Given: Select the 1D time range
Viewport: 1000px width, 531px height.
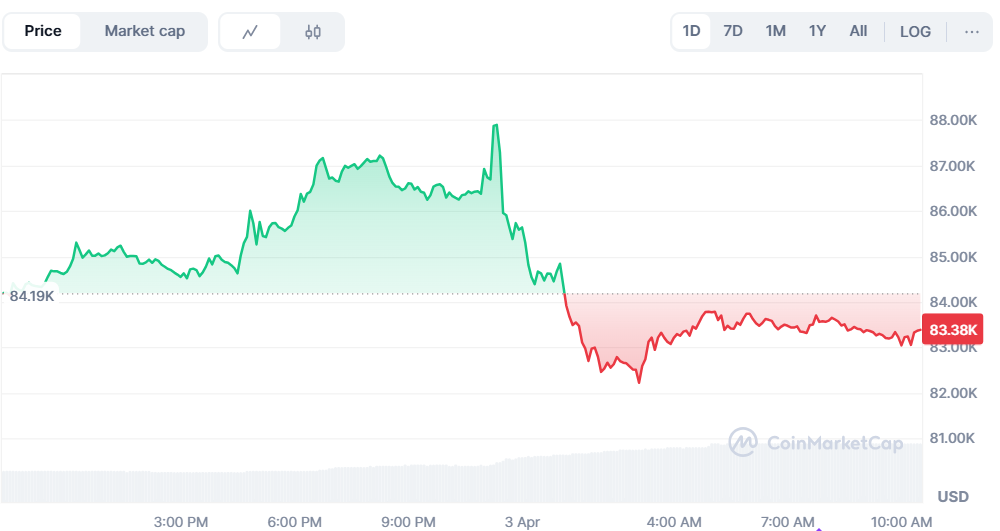Looking at the screenshot, I should click(x=691, y=31).
